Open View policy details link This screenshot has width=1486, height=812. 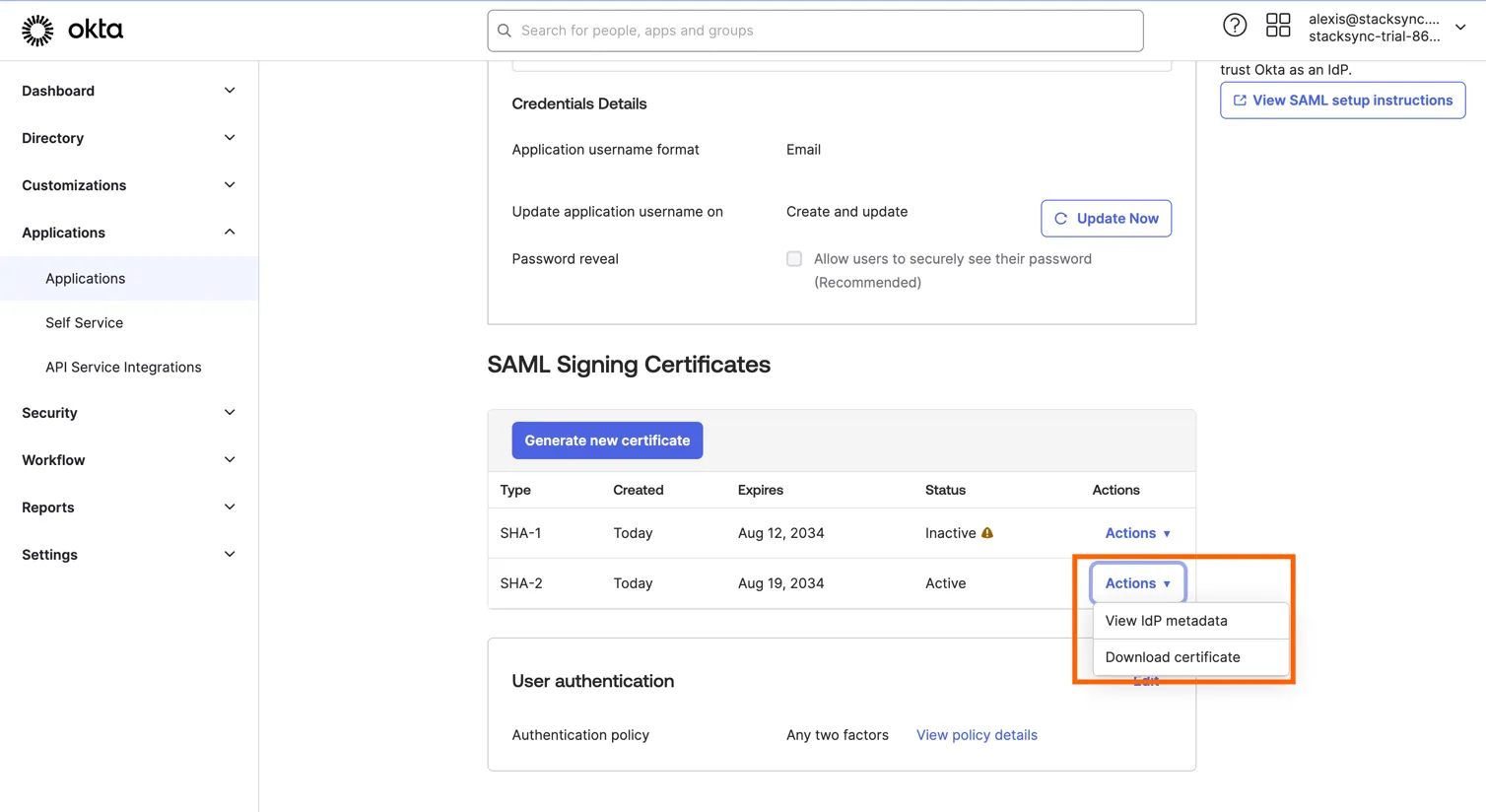click(977, 735)
